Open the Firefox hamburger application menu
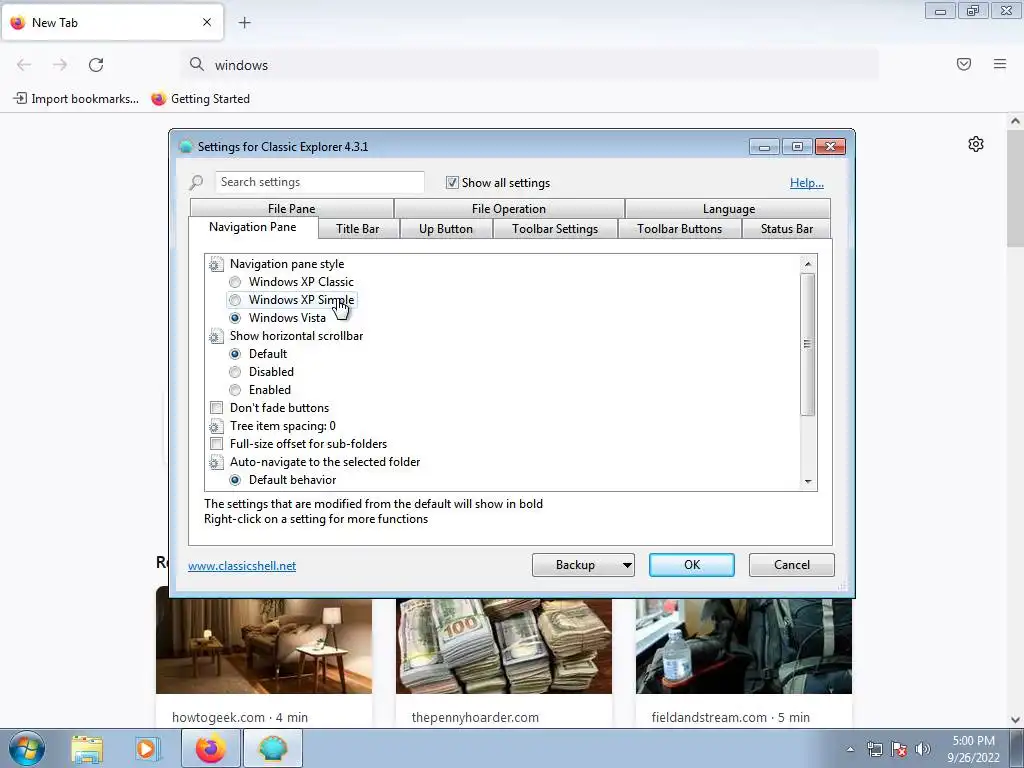Viewport: 1024px width, 768px height. (x=1000, y=64)
